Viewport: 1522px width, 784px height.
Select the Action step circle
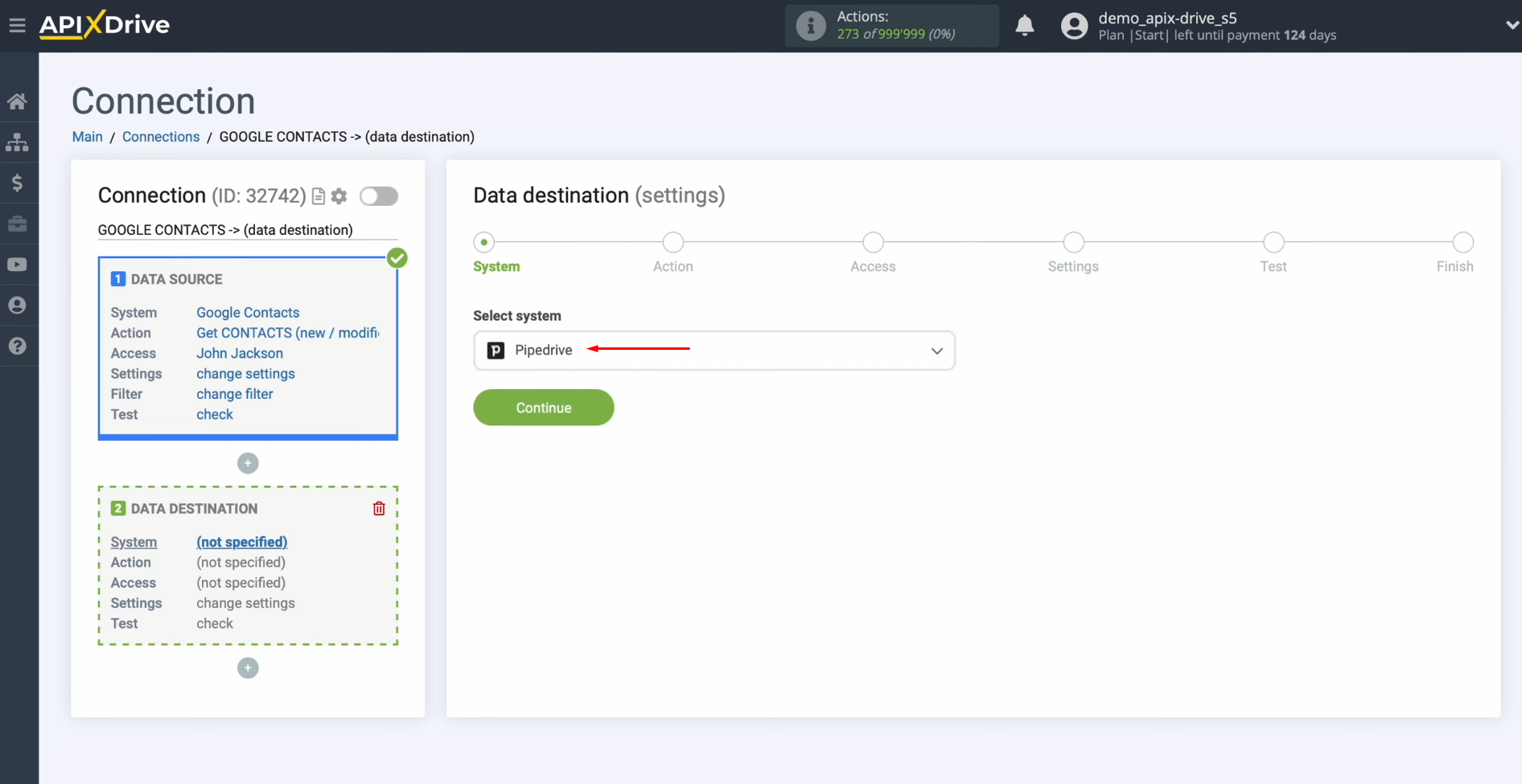click(x=673, y=242)
